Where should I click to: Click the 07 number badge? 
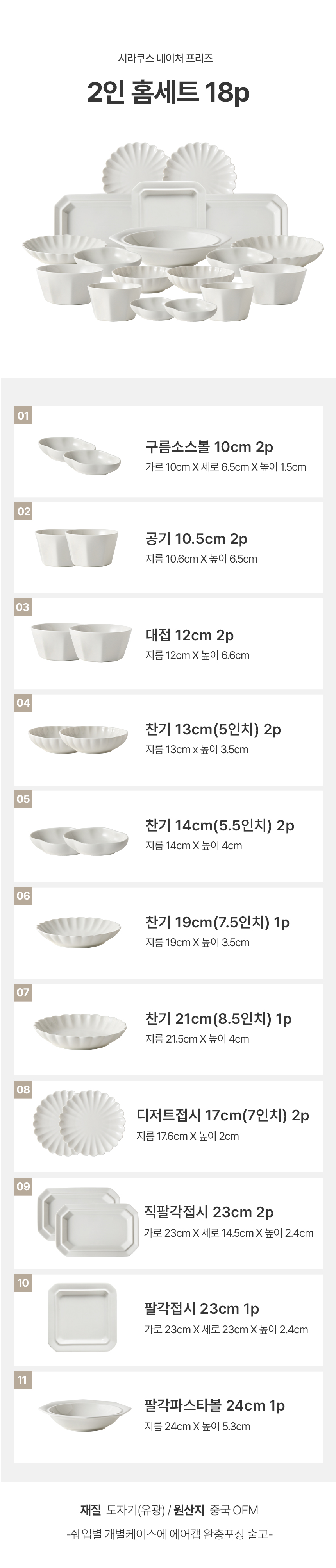23,992
